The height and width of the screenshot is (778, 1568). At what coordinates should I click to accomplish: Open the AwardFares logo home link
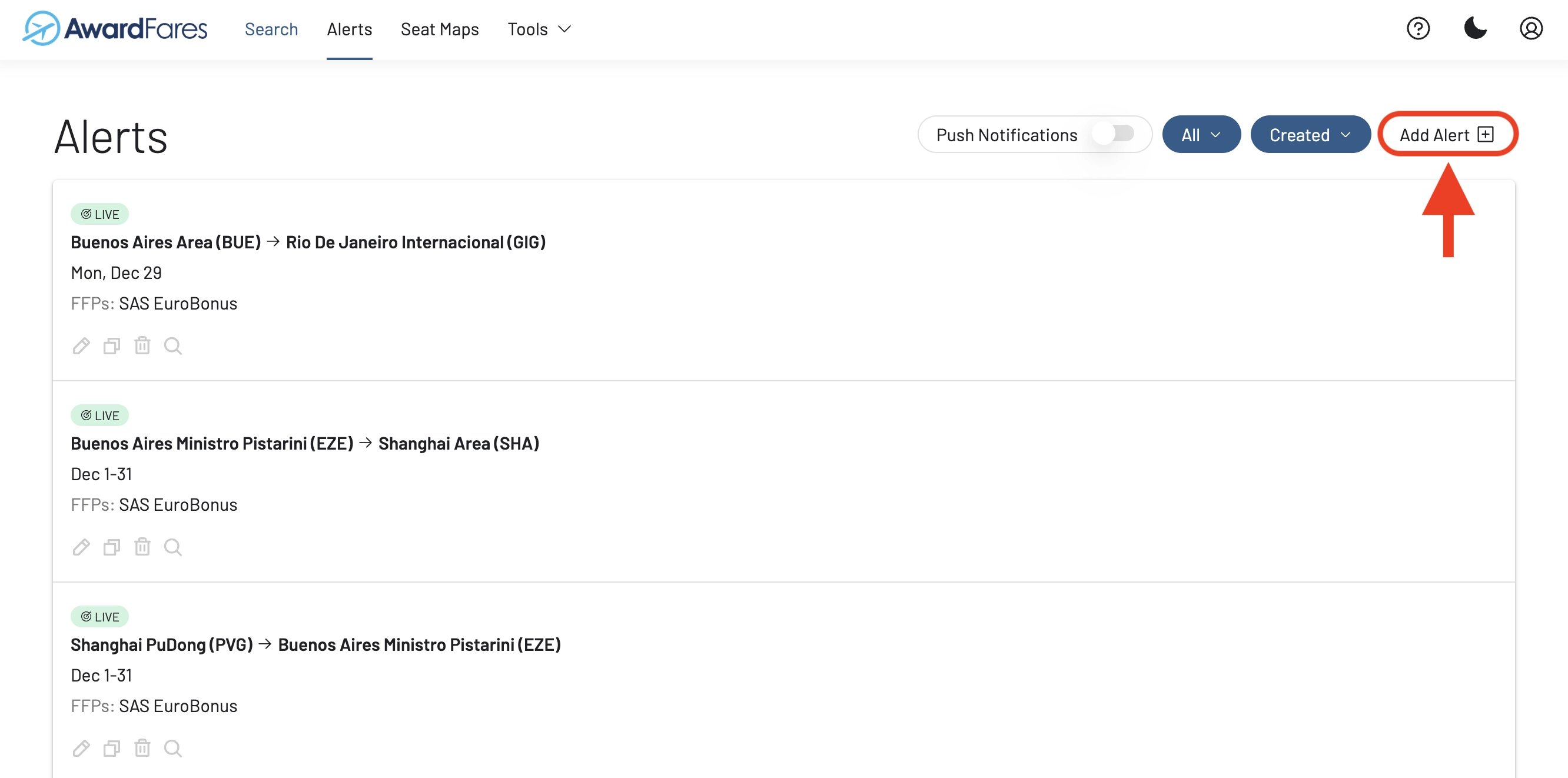(x=115, y=29)
